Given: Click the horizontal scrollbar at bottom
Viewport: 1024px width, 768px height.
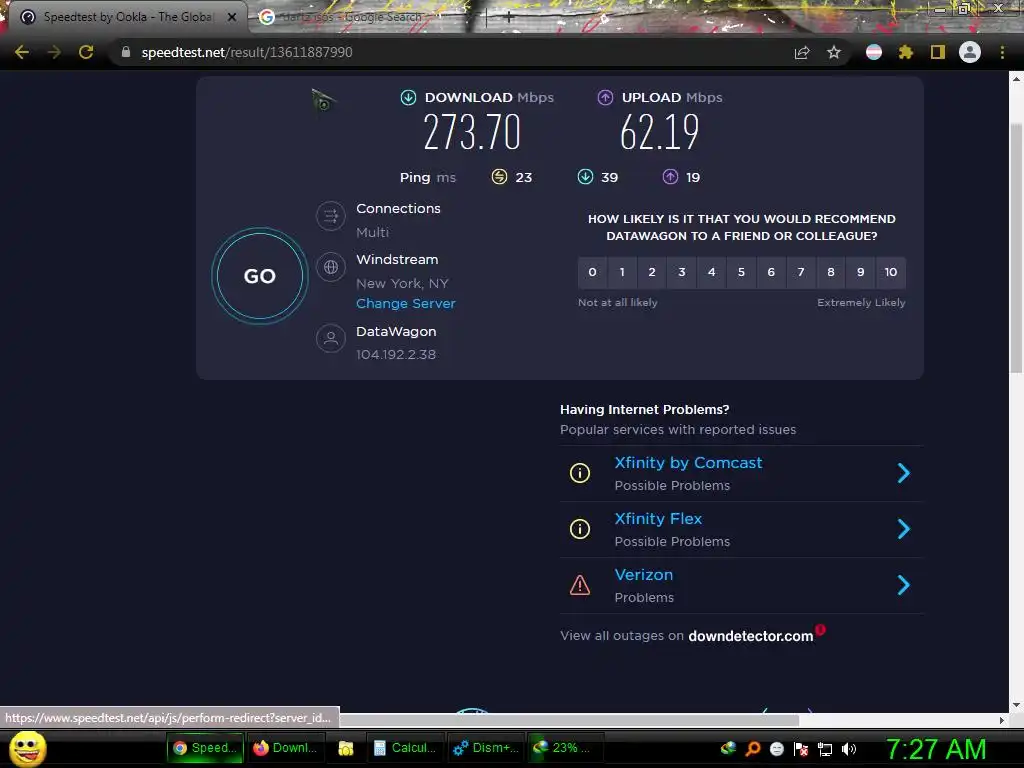Looking at the screenshot, I should click(568, 720).
